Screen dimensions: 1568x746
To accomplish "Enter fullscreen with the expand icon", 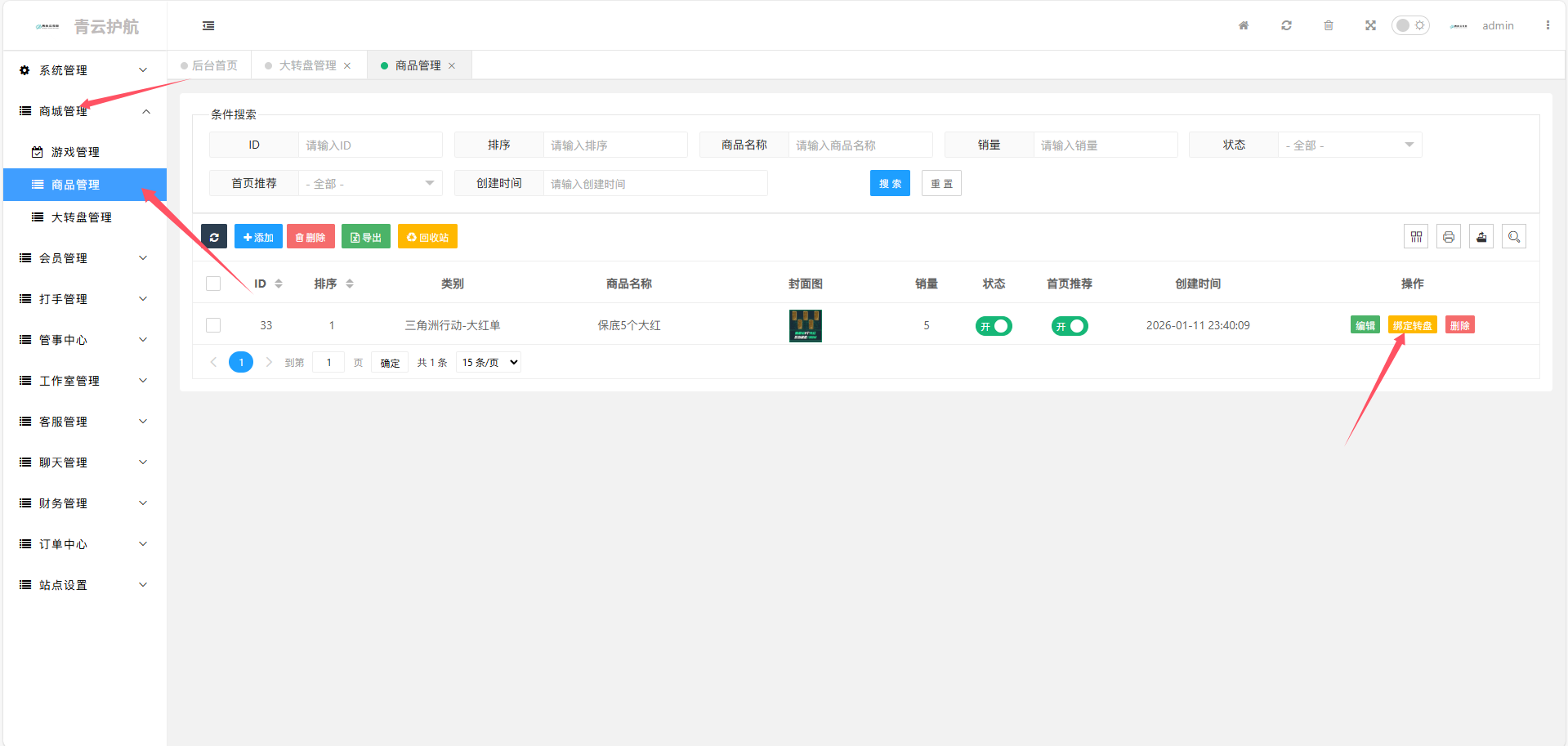I will [1370, 25].
